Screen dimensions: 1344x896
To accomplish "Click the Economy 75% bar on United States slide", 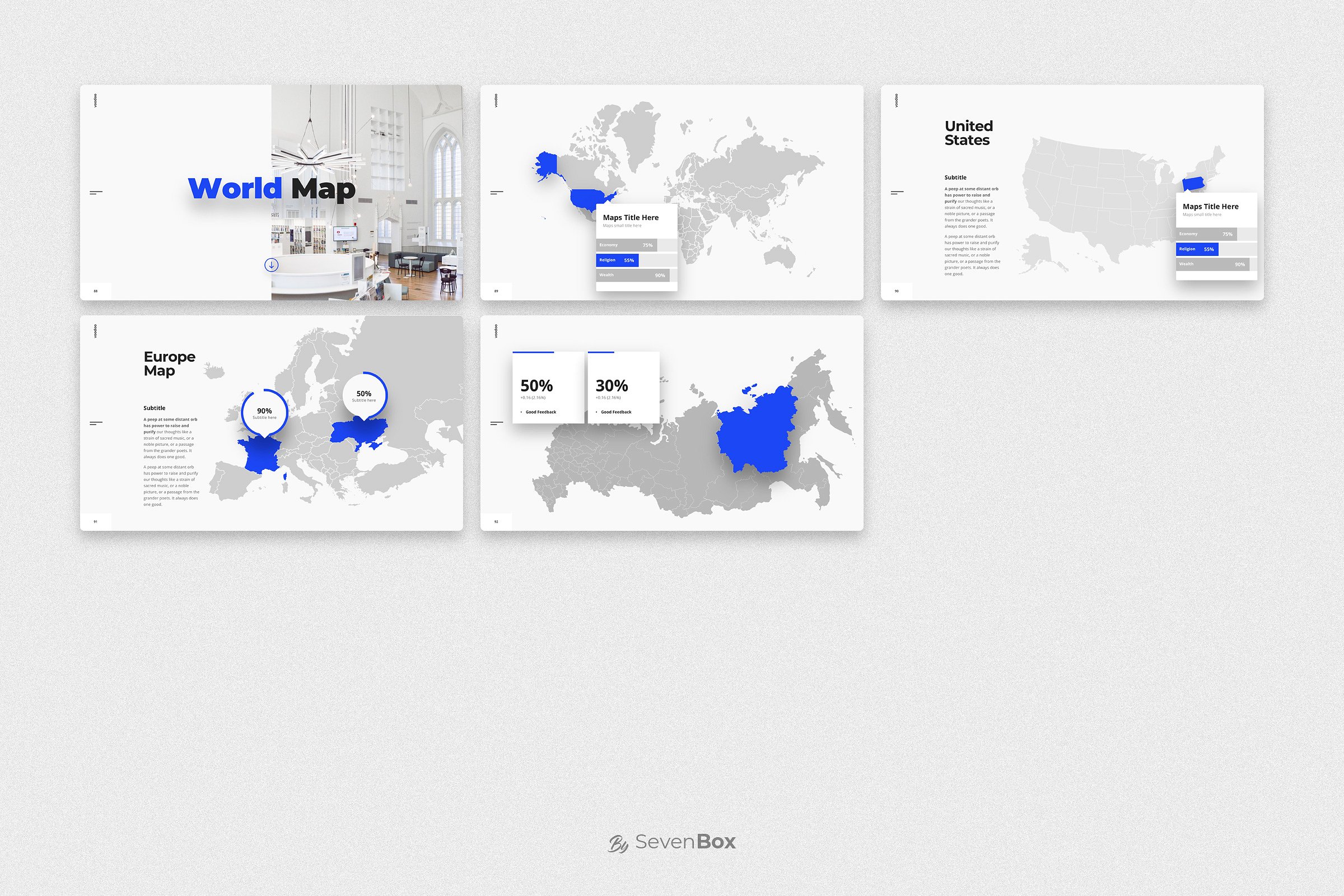I will point(1206,234).
